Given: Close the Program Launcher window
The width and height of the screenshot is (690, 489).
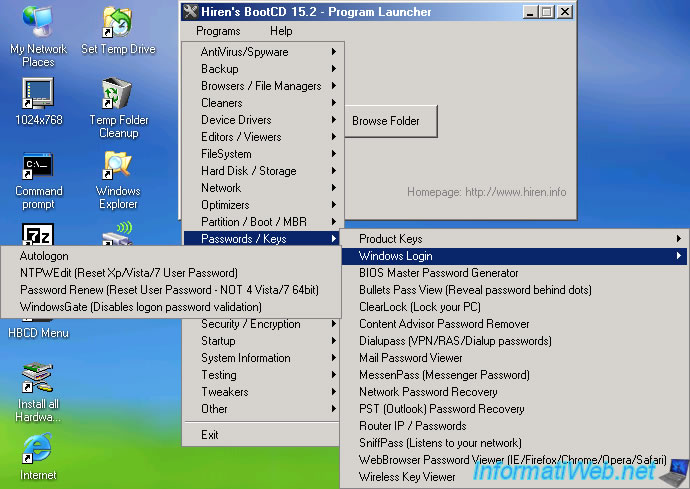Looking at the screenshot, I should [565, 11].
